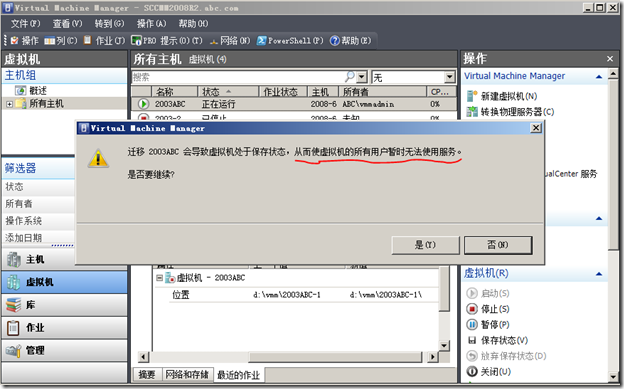
Task: Click Yes (是) in the migration dialog
Action: (x=425, y=245)
